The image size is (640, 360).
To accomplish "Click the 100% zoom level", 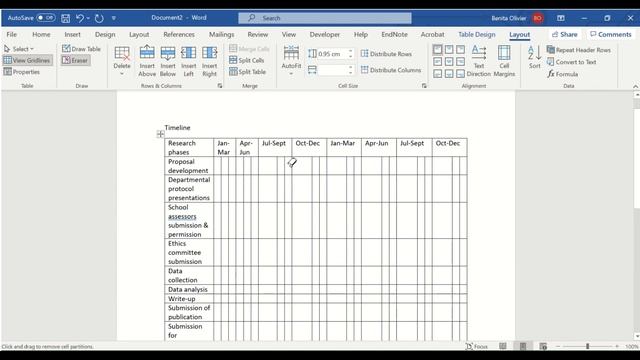I will click(x=631, y=346).
